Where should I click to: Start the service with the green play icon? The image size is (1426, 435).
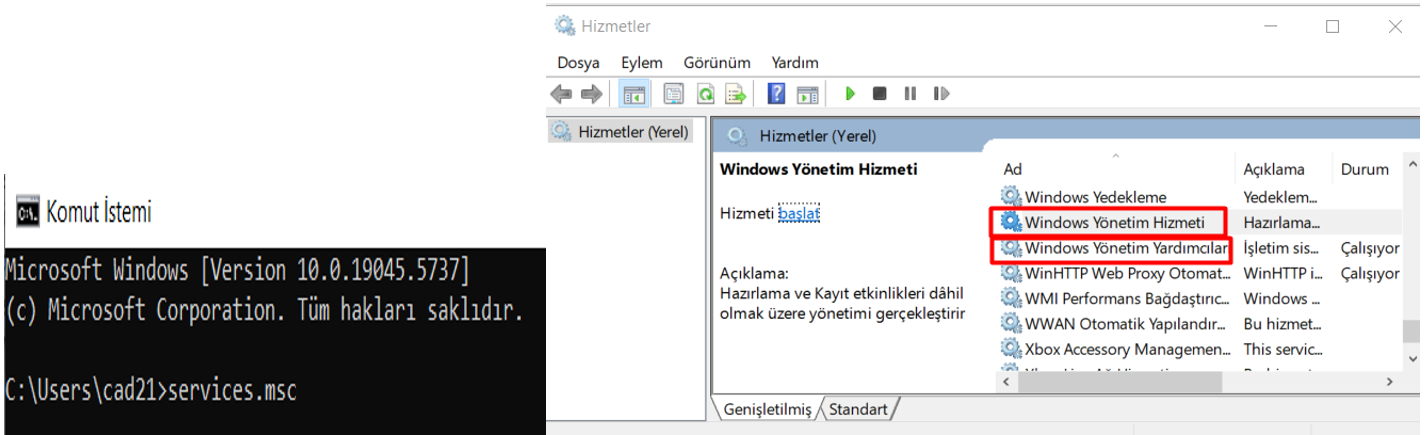(x=850, y=93)
